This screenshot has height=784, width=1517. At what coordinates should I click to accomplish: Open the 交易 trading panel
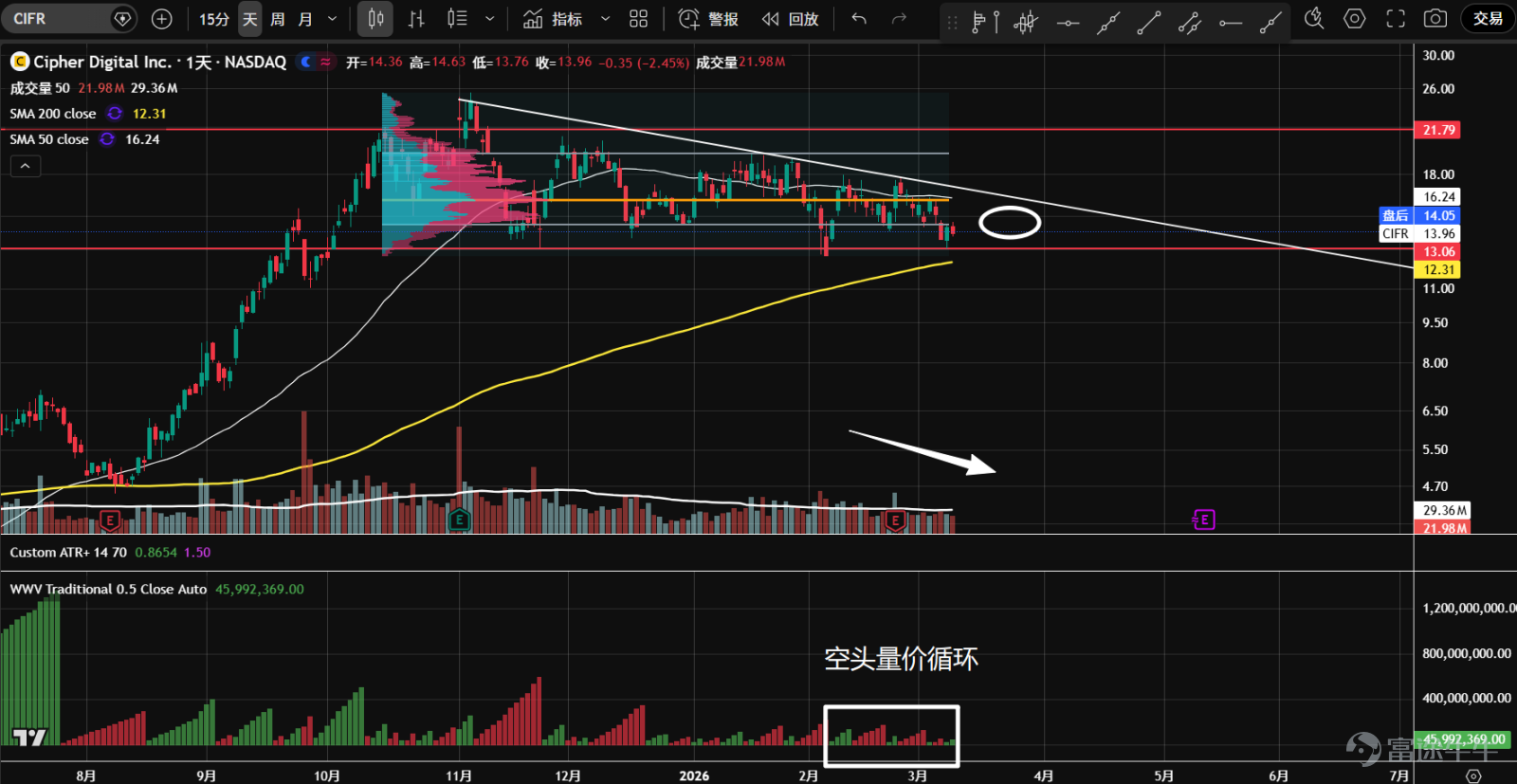1488,19
